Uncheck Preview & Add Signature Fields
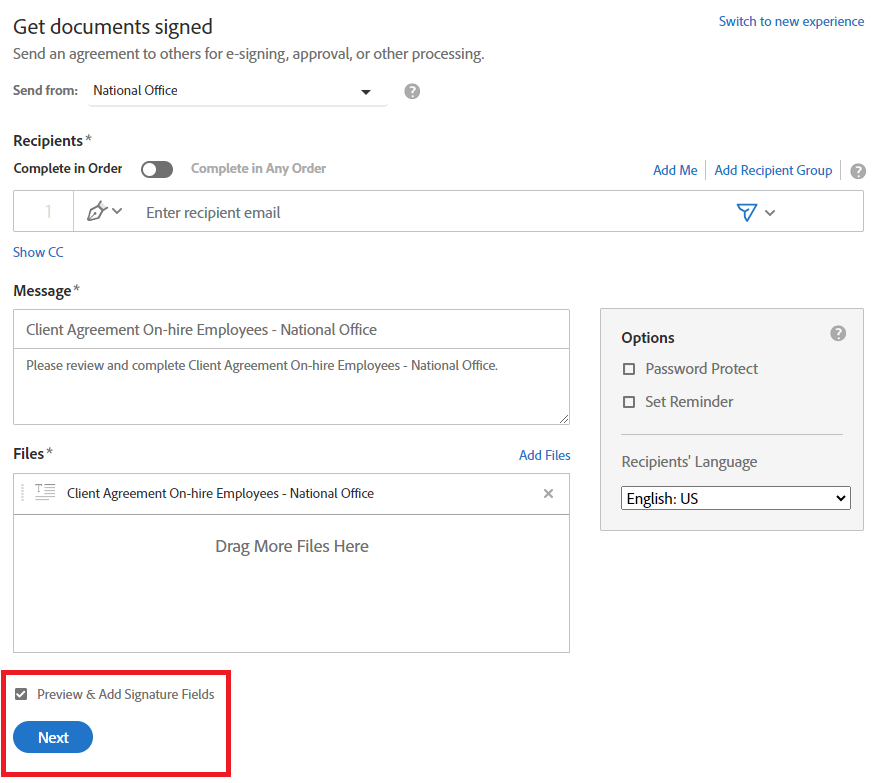 21,694
